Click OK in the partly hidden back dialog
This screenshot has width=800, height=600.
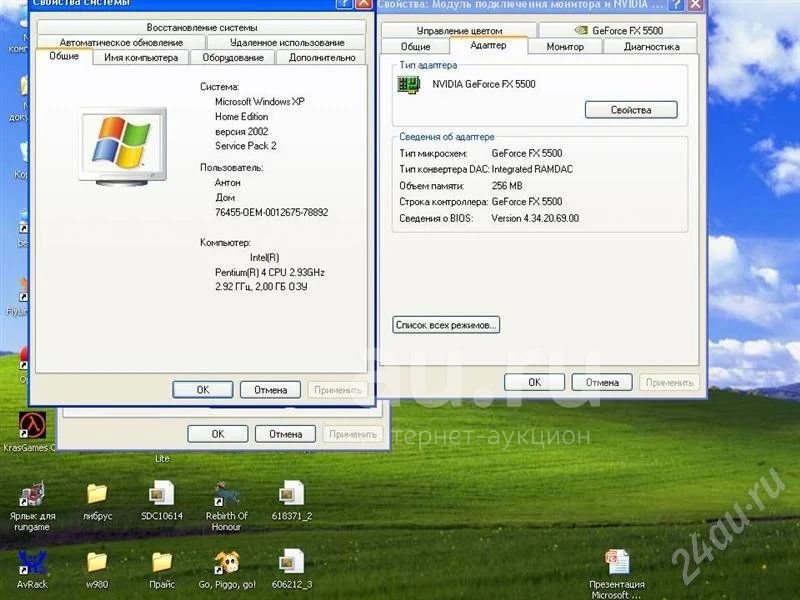click(x=217, y=434)
